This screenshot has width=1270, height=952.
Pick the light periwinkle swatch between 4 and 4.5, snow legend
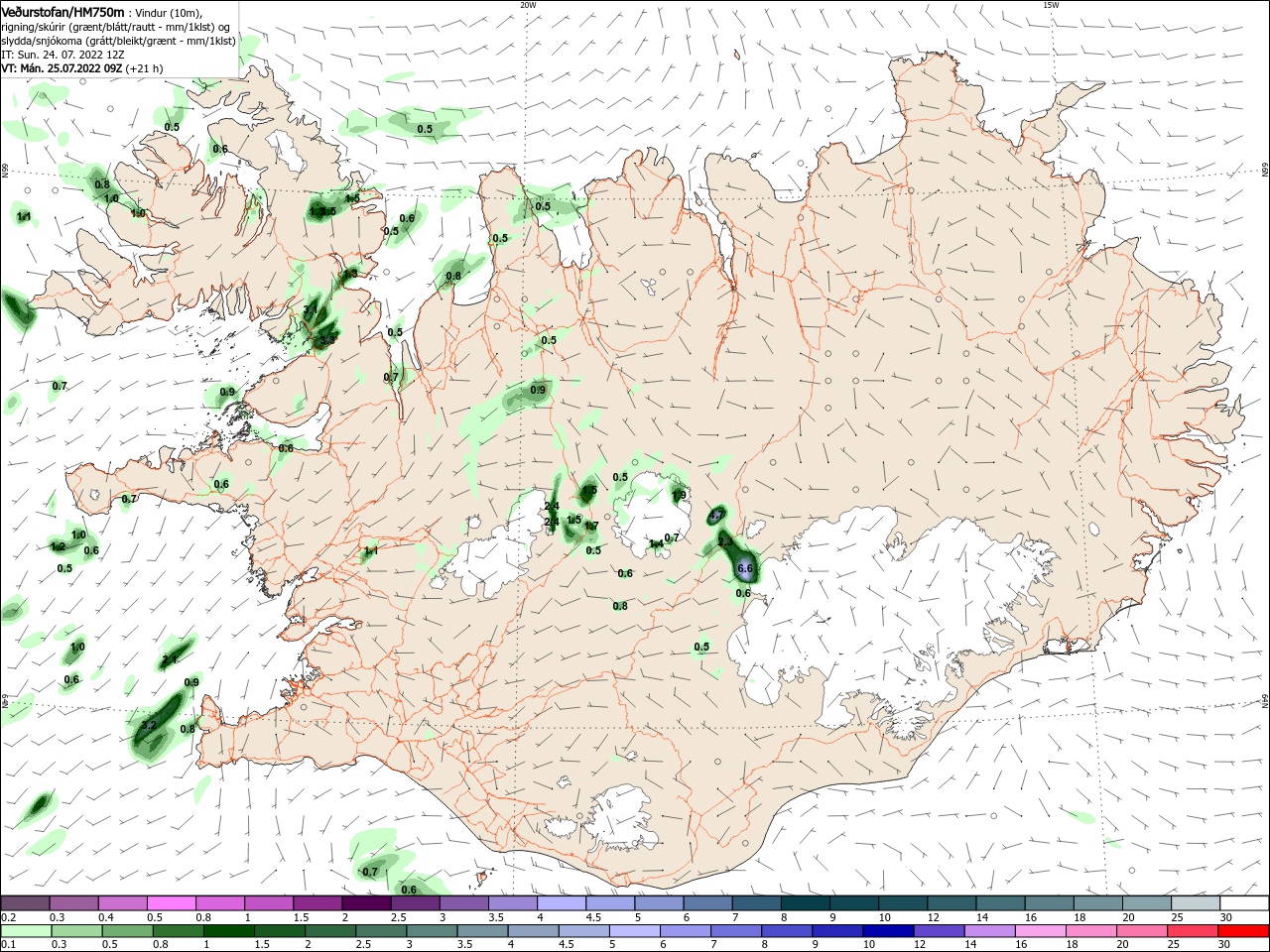[x=561, y=902]
